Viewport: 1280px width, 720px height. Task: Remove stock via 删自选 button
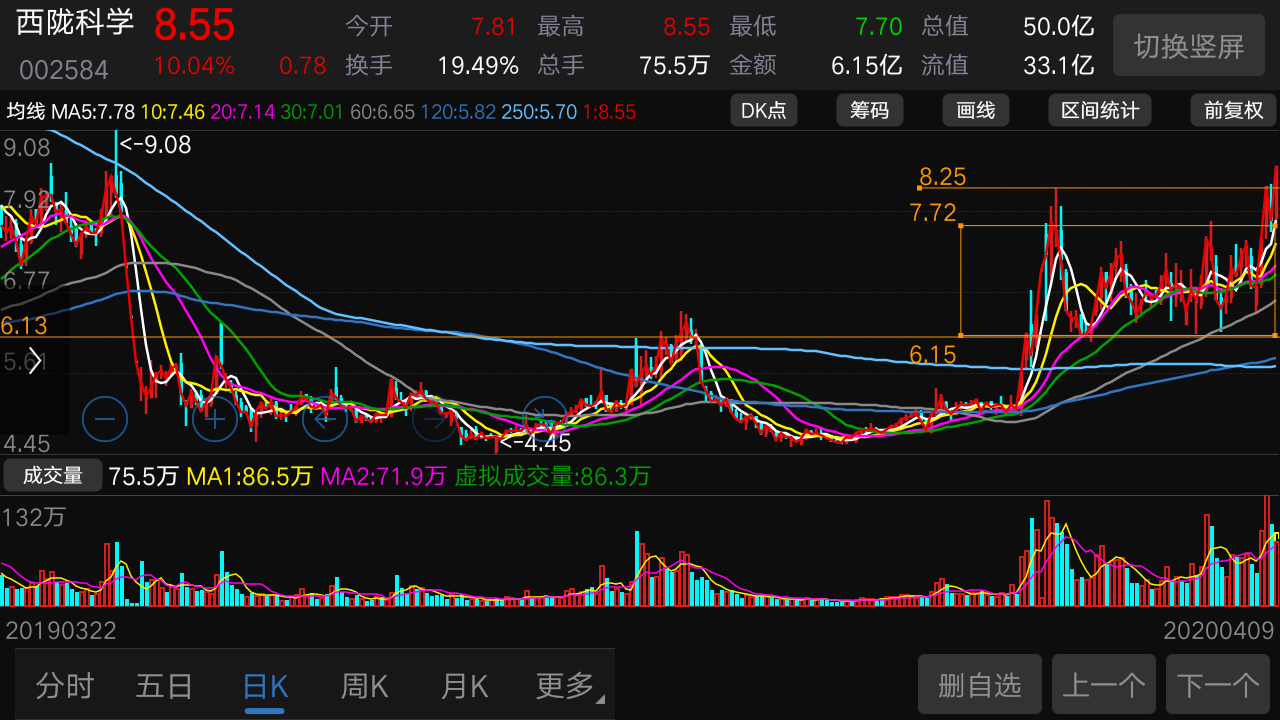pos(980,685)
